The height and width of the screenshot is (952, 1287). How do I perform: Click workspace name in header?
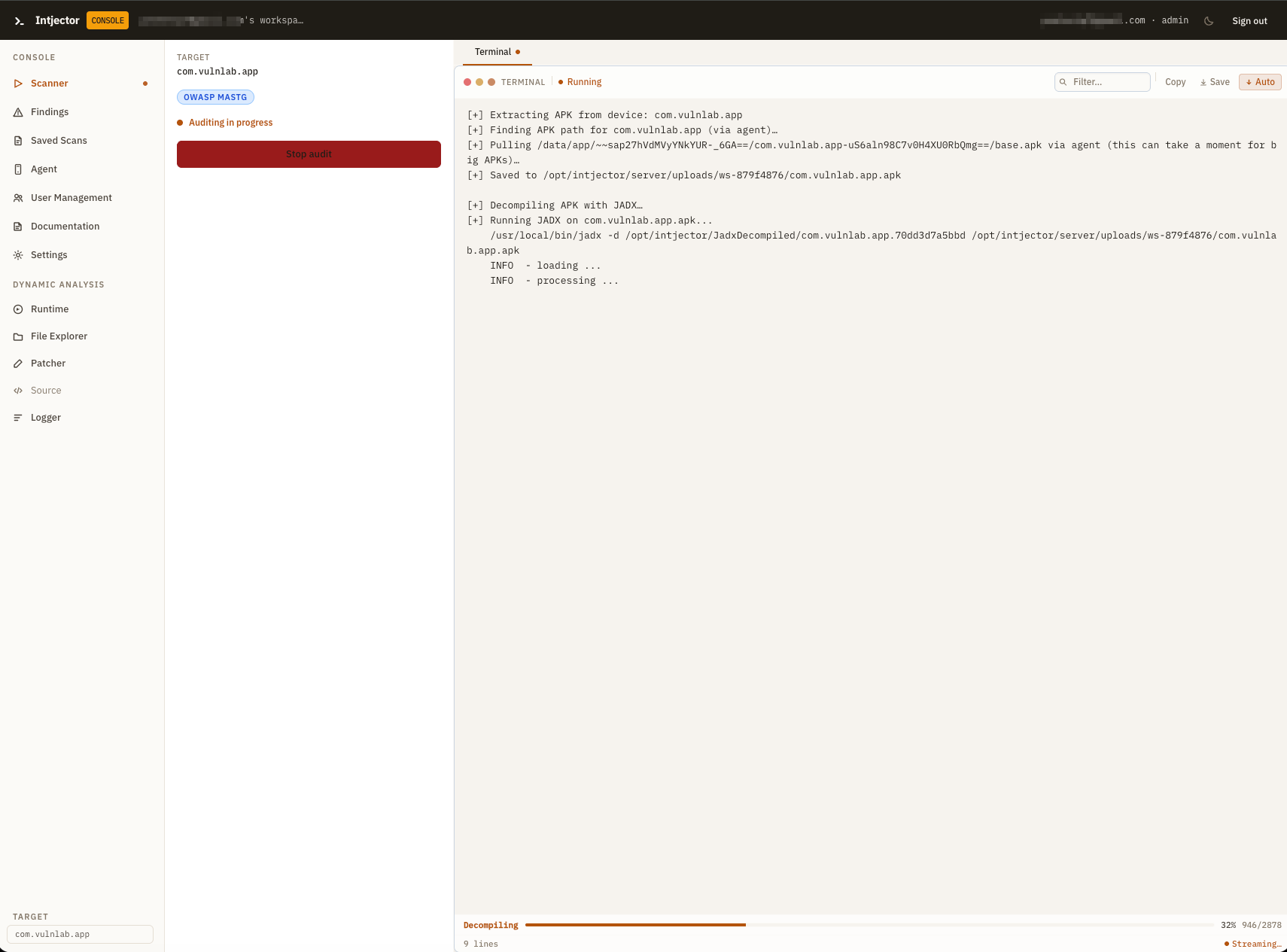(x=221, y=21)
